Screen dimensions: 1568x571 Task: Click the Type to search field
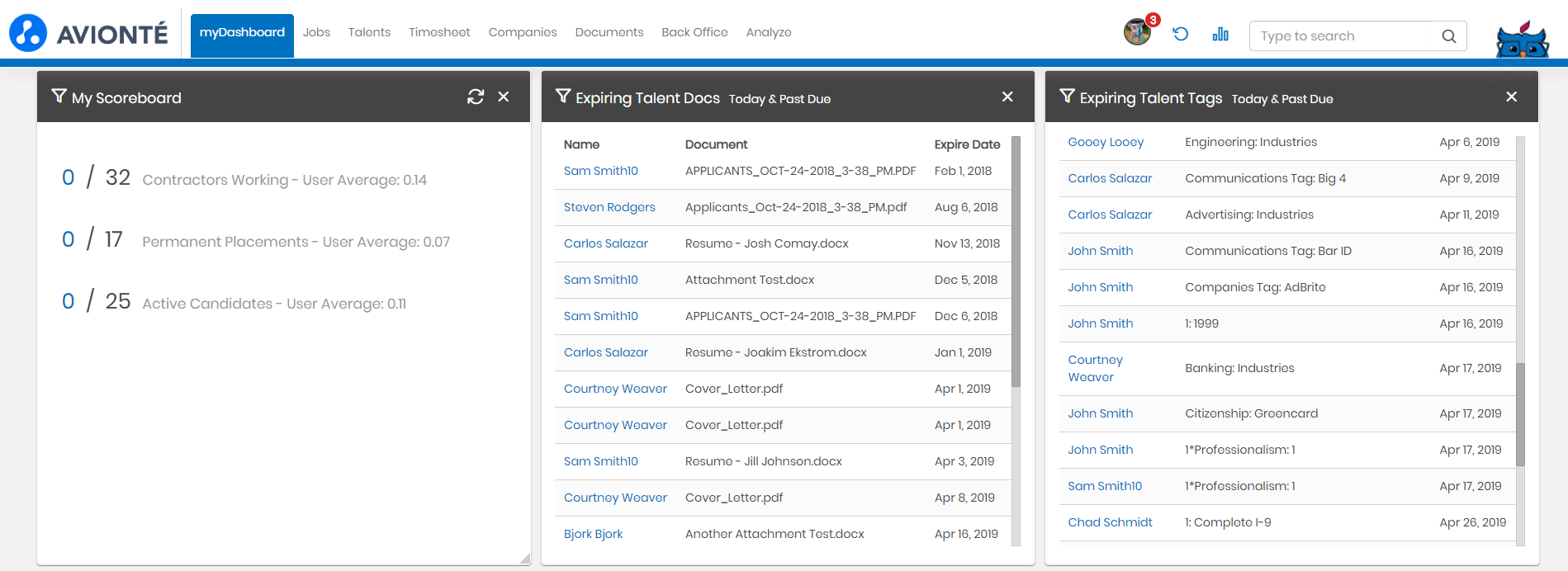1346,36
